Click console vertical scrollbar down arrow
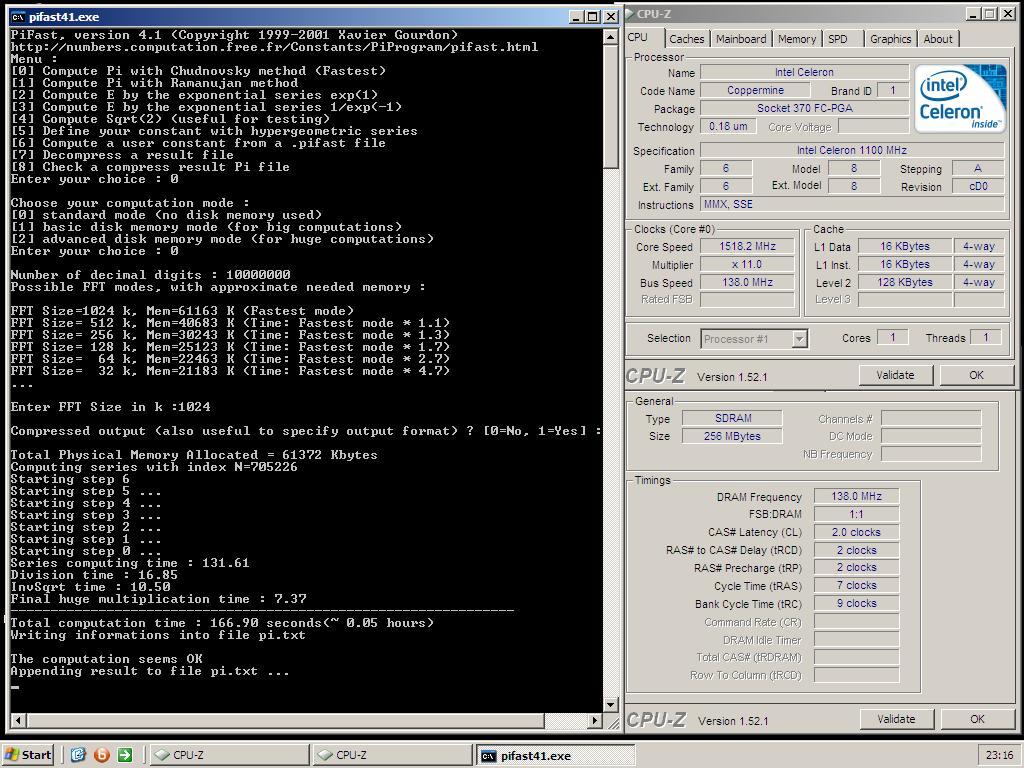1024x768 pixels. click(611, 705)
